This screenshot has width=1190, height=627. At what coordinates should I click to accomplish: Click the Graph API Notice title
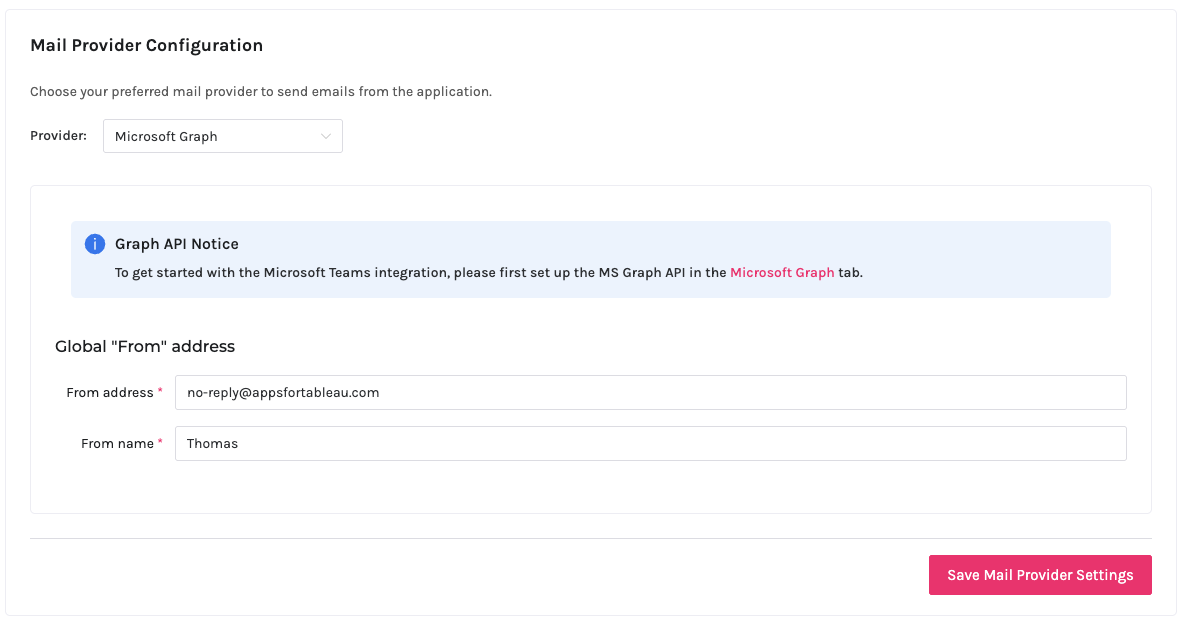click(177, 244)
